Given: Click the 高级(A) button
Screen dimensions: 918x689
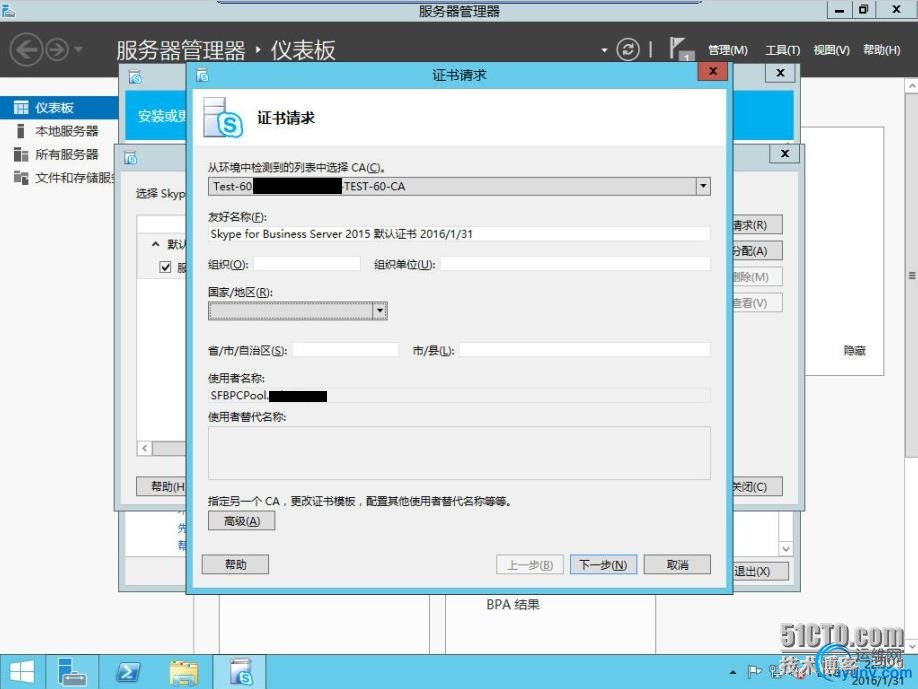Looking at the screenshot, I should point(241,521).
